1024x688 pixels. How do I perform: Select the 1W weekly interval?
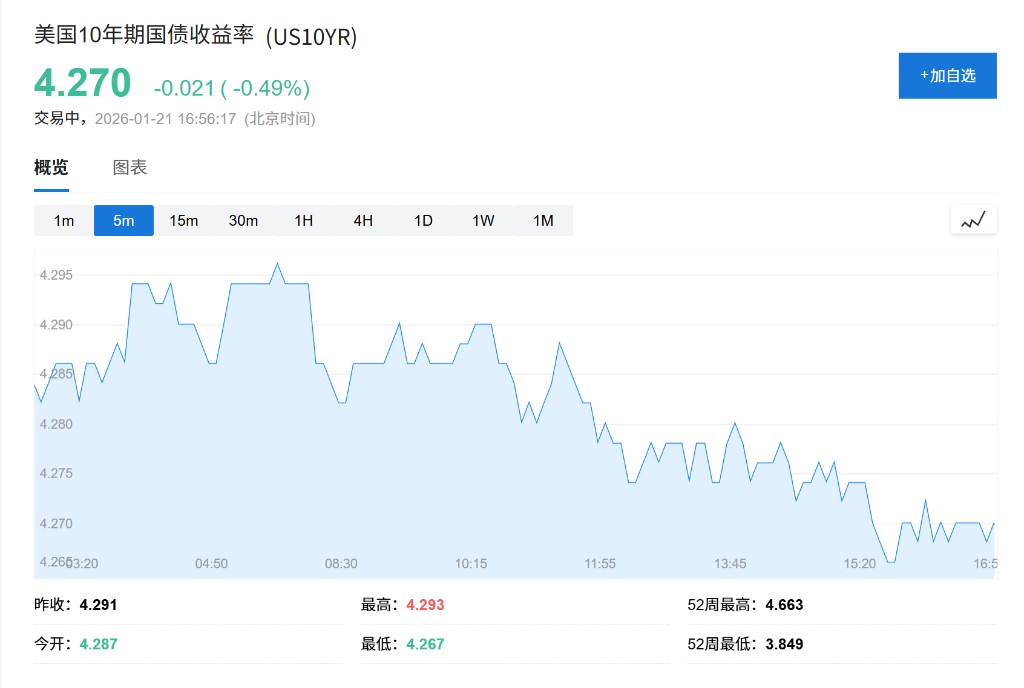pos(483,221)
